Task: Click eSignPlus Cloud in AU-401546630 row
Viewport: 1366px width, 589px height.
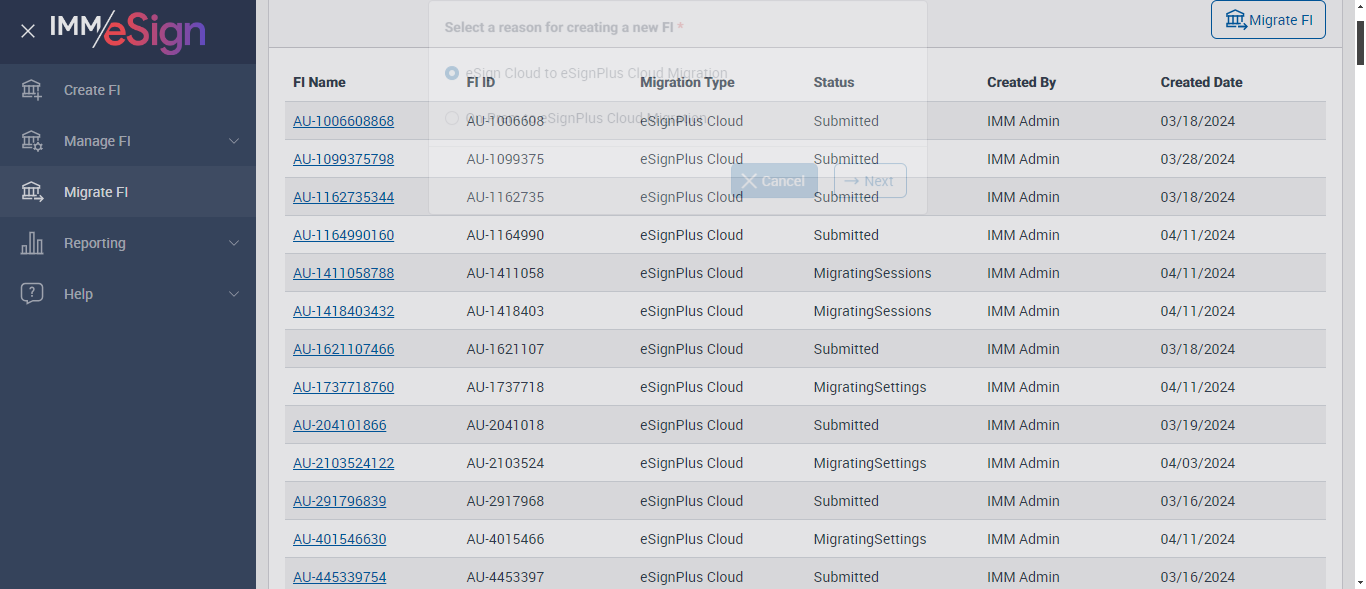Action: coord(691,539)
